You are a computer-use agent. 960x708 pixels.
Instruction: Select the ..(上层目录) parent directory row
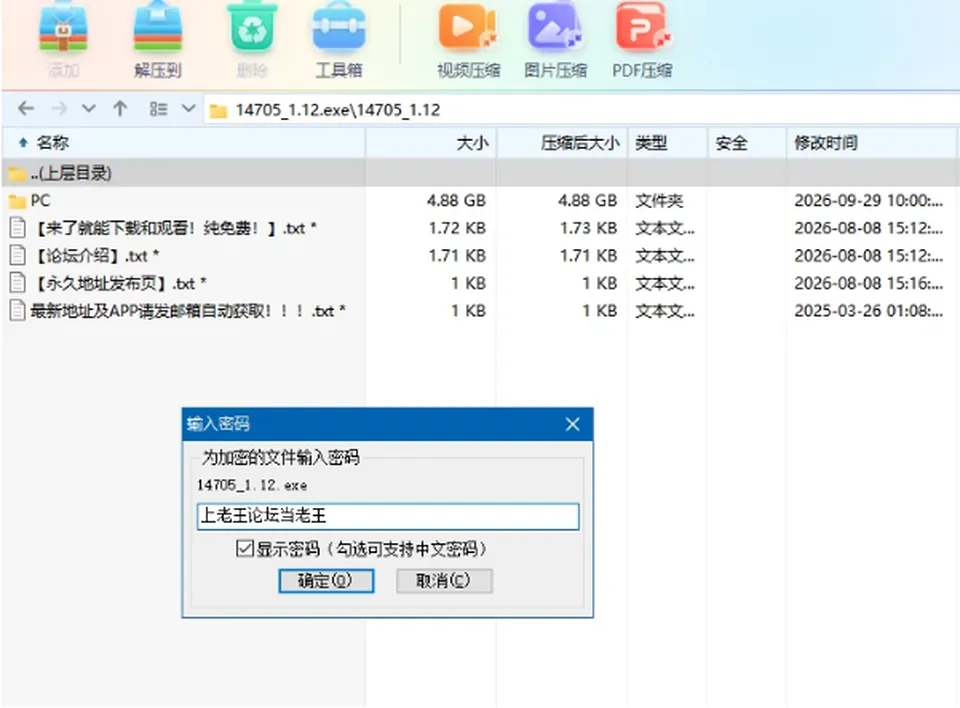click(x=479, y=173)
